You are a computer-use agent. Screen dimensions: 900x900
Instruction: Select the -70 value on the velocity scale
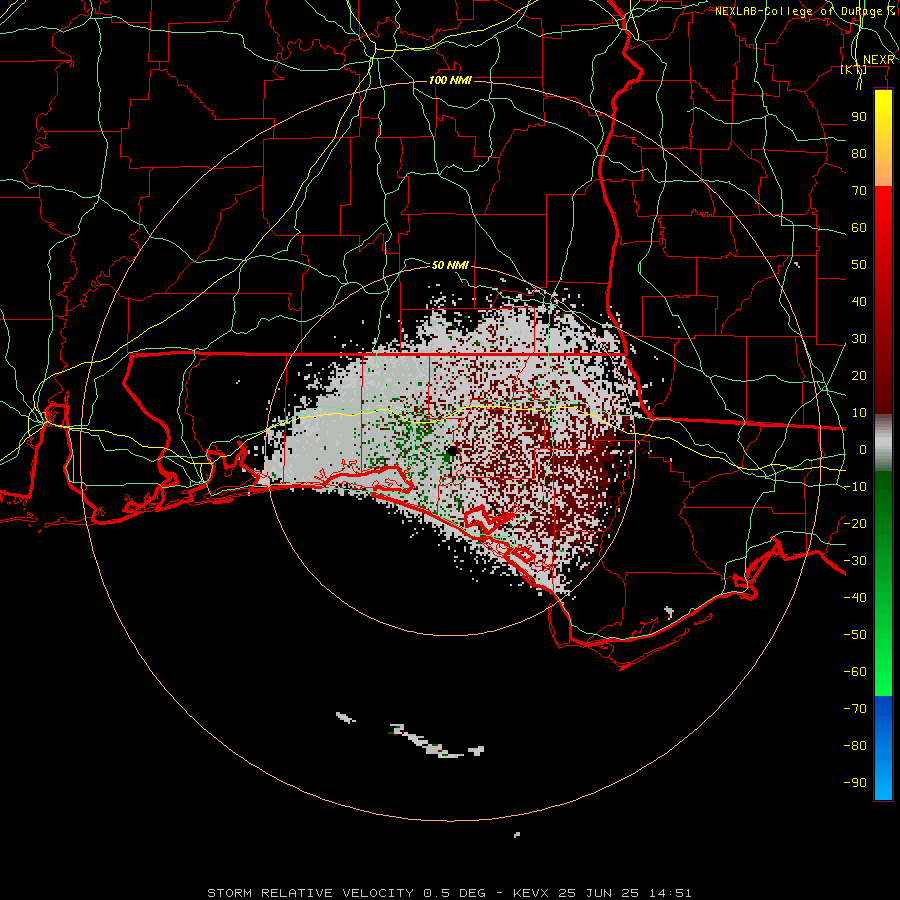click(855, 709)
